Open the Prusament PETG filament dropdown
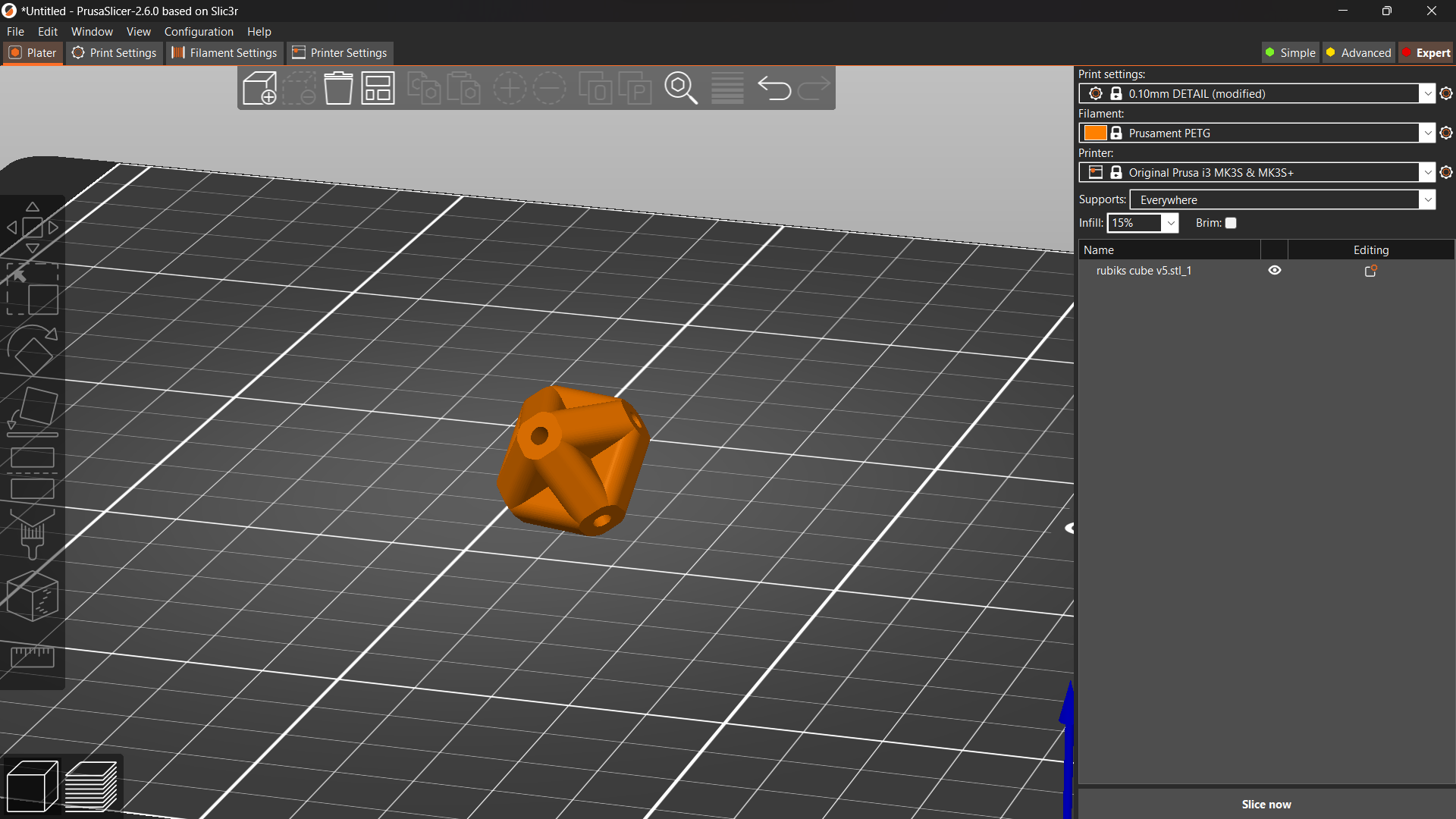The height and width of the screenshot is (819, 1456). point(1429,133)
